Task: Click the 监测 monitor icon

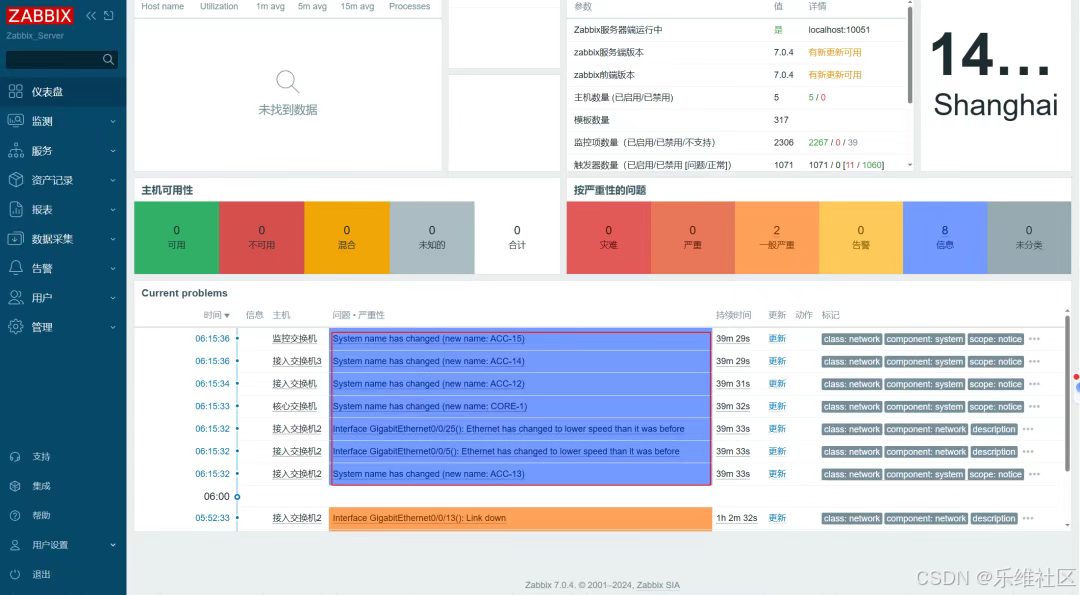Action: click(x=16, y=121)
